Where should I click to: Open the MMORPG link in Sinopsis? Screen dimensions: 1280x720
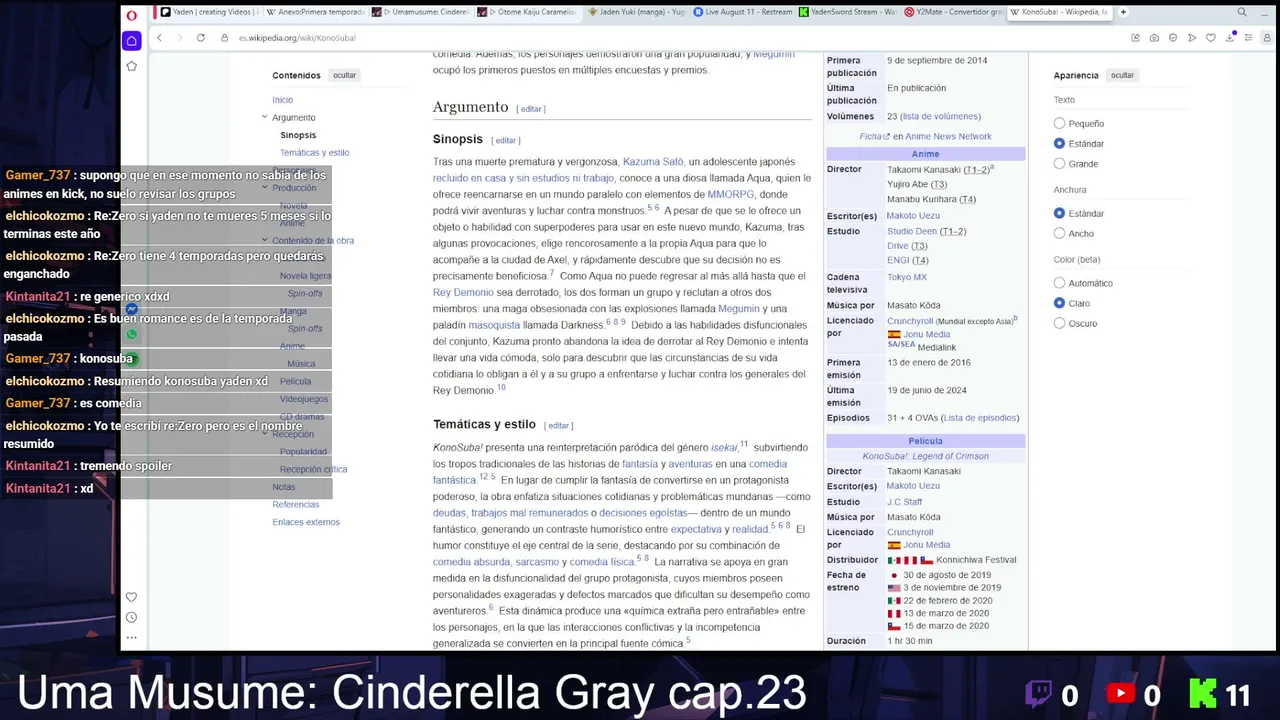pos(731,194)
